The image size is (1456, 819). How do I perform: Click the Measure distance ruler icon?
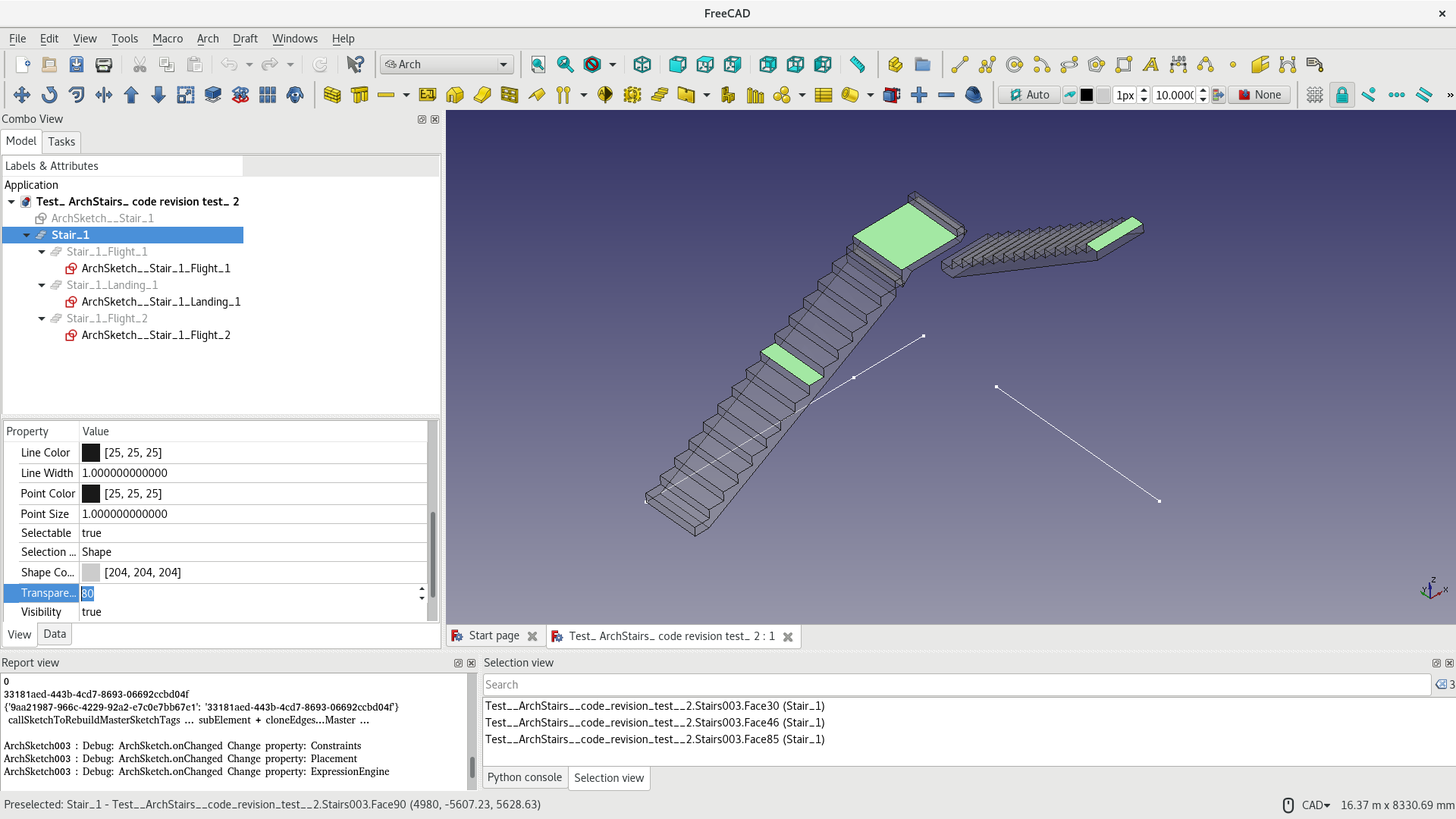(x=857, y=64)
